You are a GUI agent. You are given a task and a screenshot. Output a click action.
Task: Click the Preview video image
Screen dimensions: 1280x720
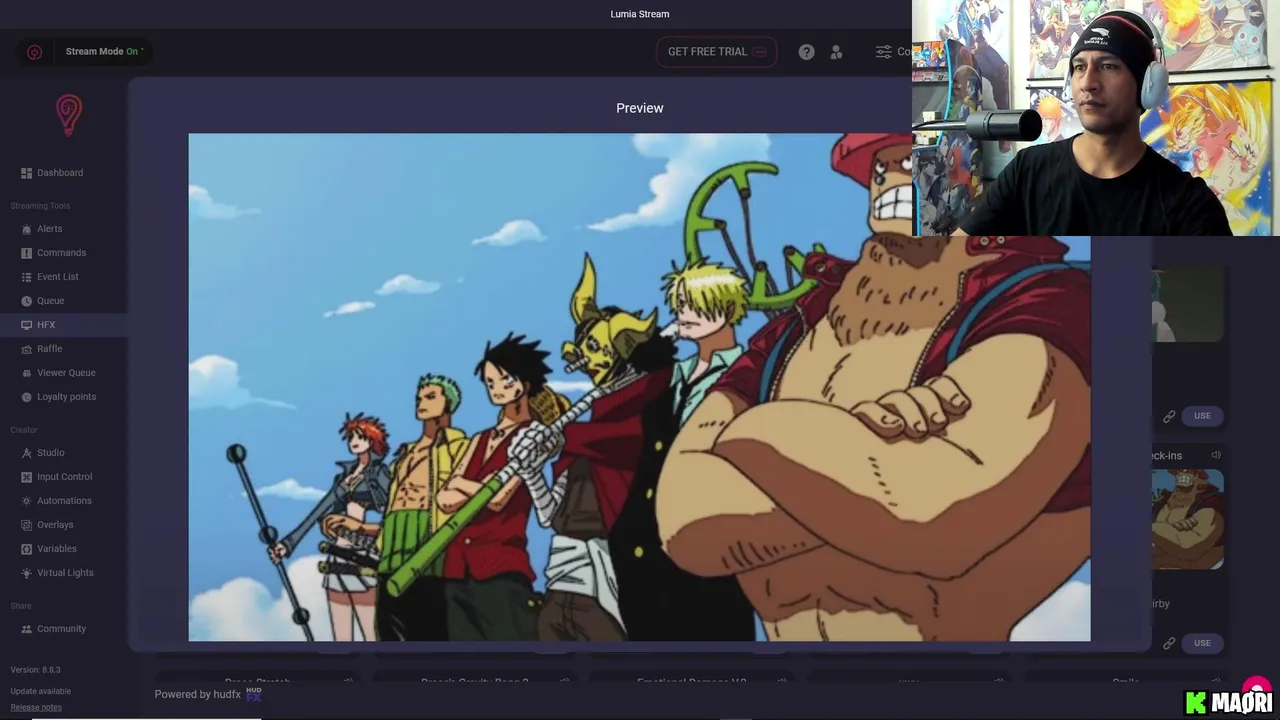(x=639, y=387)
